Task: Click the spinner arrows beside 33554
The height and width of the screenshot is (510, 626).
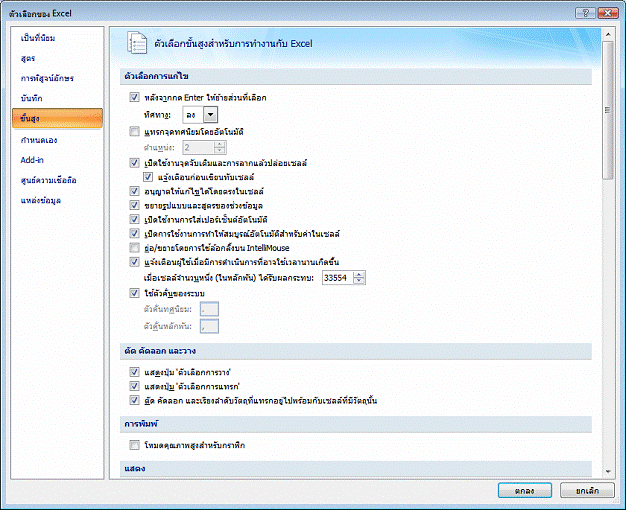Action: tap(359, 278)
